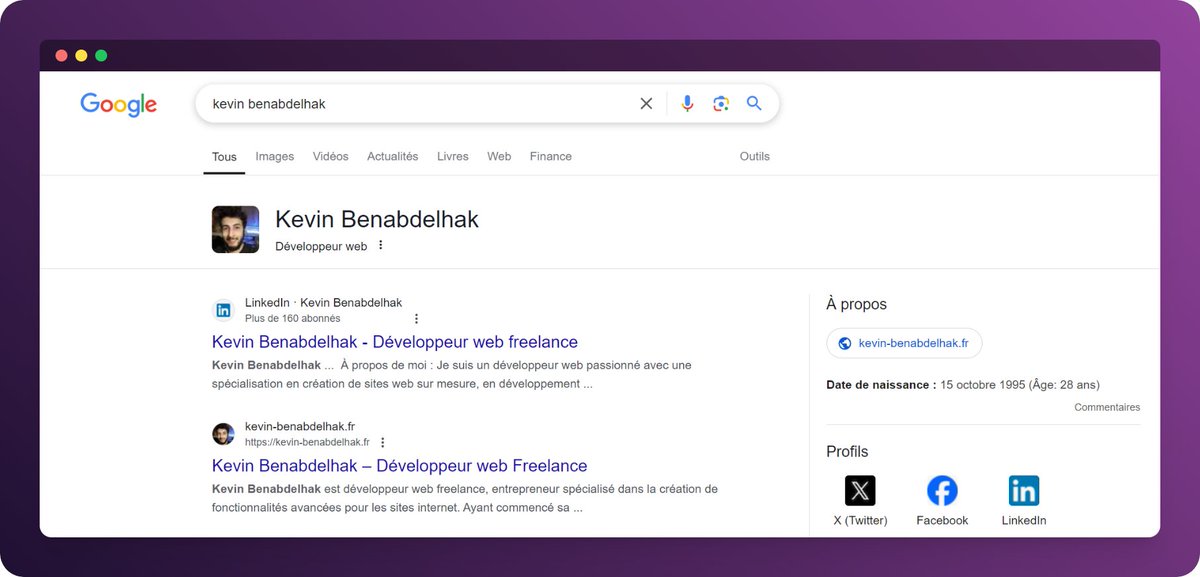Clear the search query with X icon
This screenshot has height=577, width=1200.
646,103
